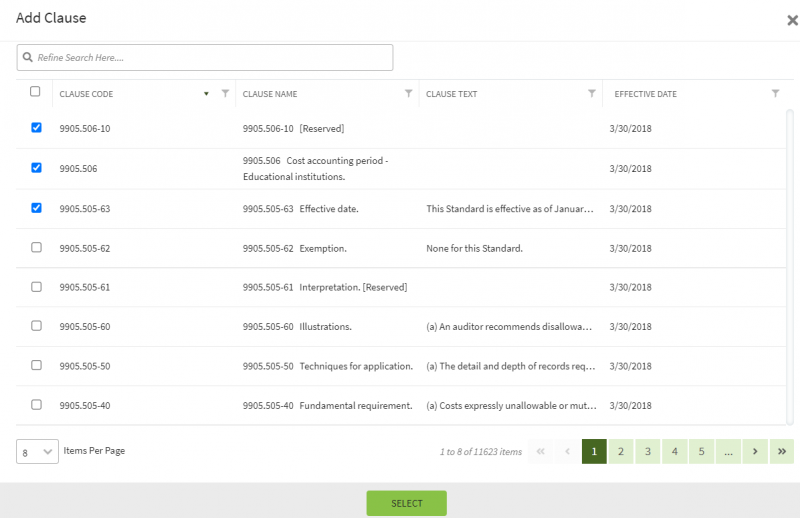Select clause name '9905.506-10 [Reserved]'
This screenshot has height=518, width=800.
[x=293, y=129]
